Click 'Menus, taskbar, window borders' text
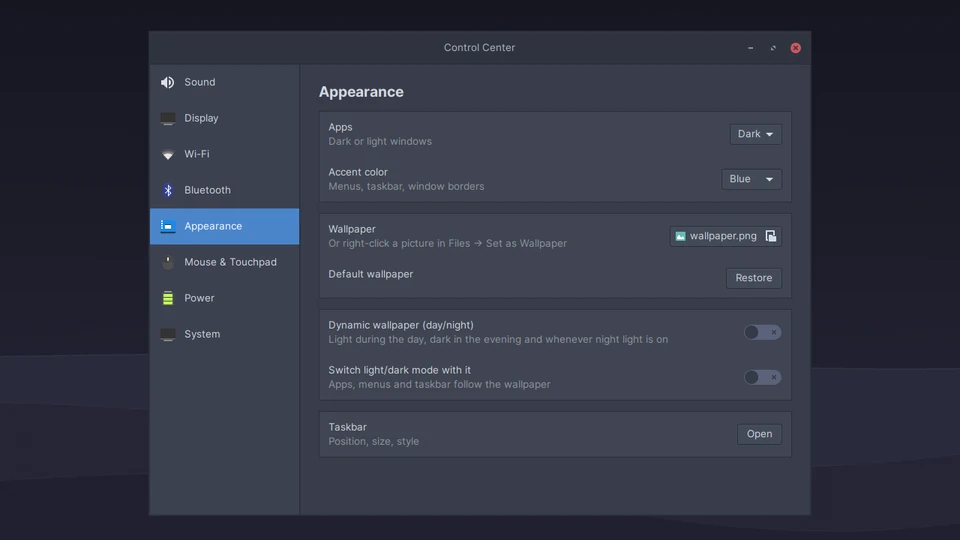This screenshot has height=540, width=960. click(x=406, y=187)
